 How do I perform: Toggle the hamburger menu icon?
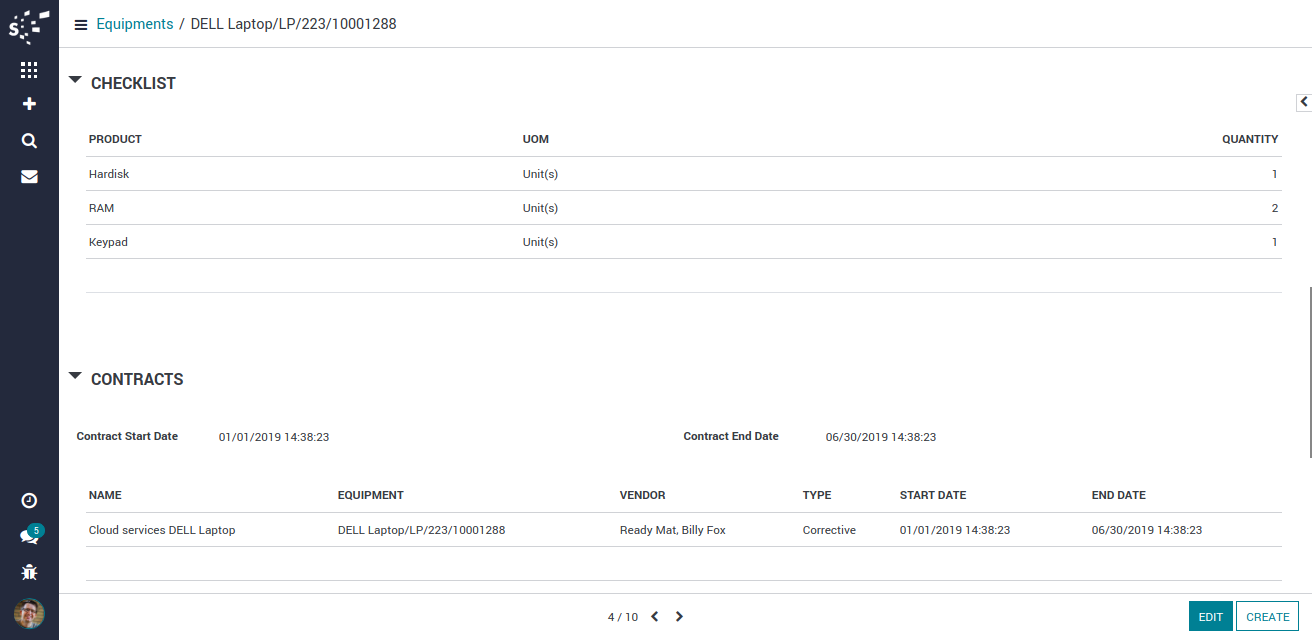pos(81,25)
